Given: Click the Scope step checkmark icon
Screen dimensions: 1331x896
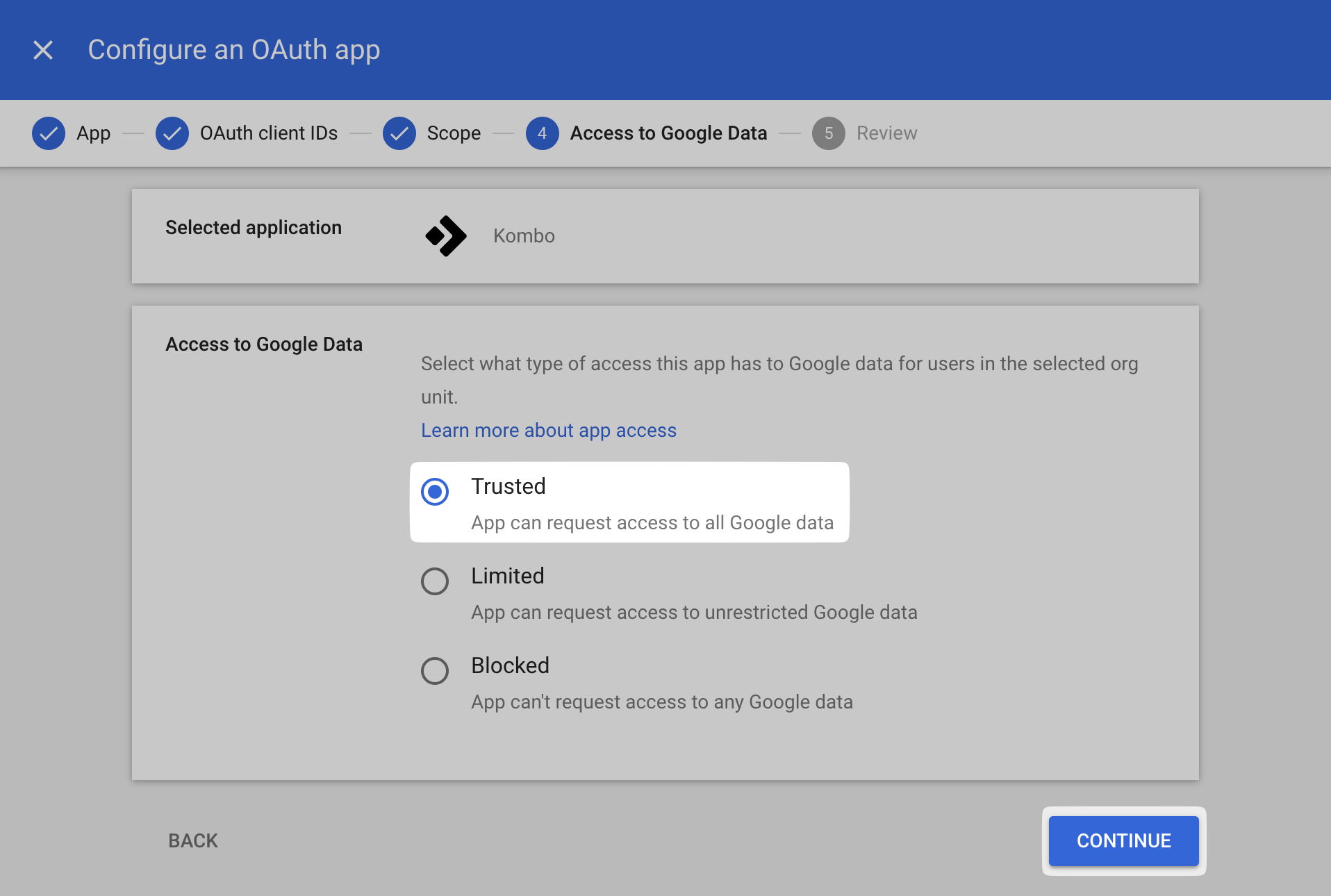Looking at the screenshot, I should click(x=399, y=133).
